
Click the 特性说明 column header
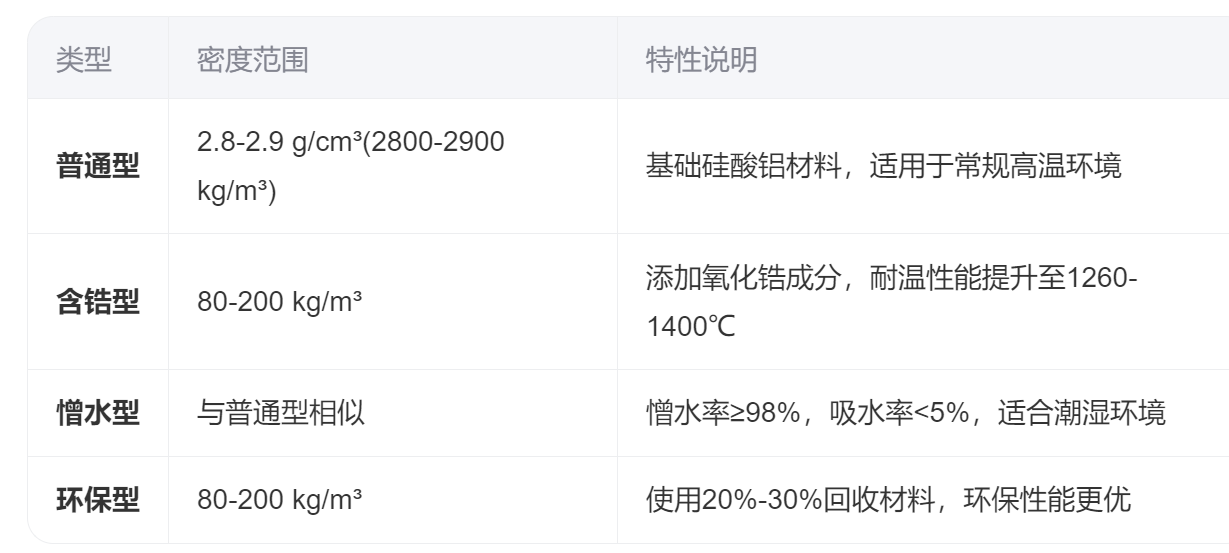[702, 61]
